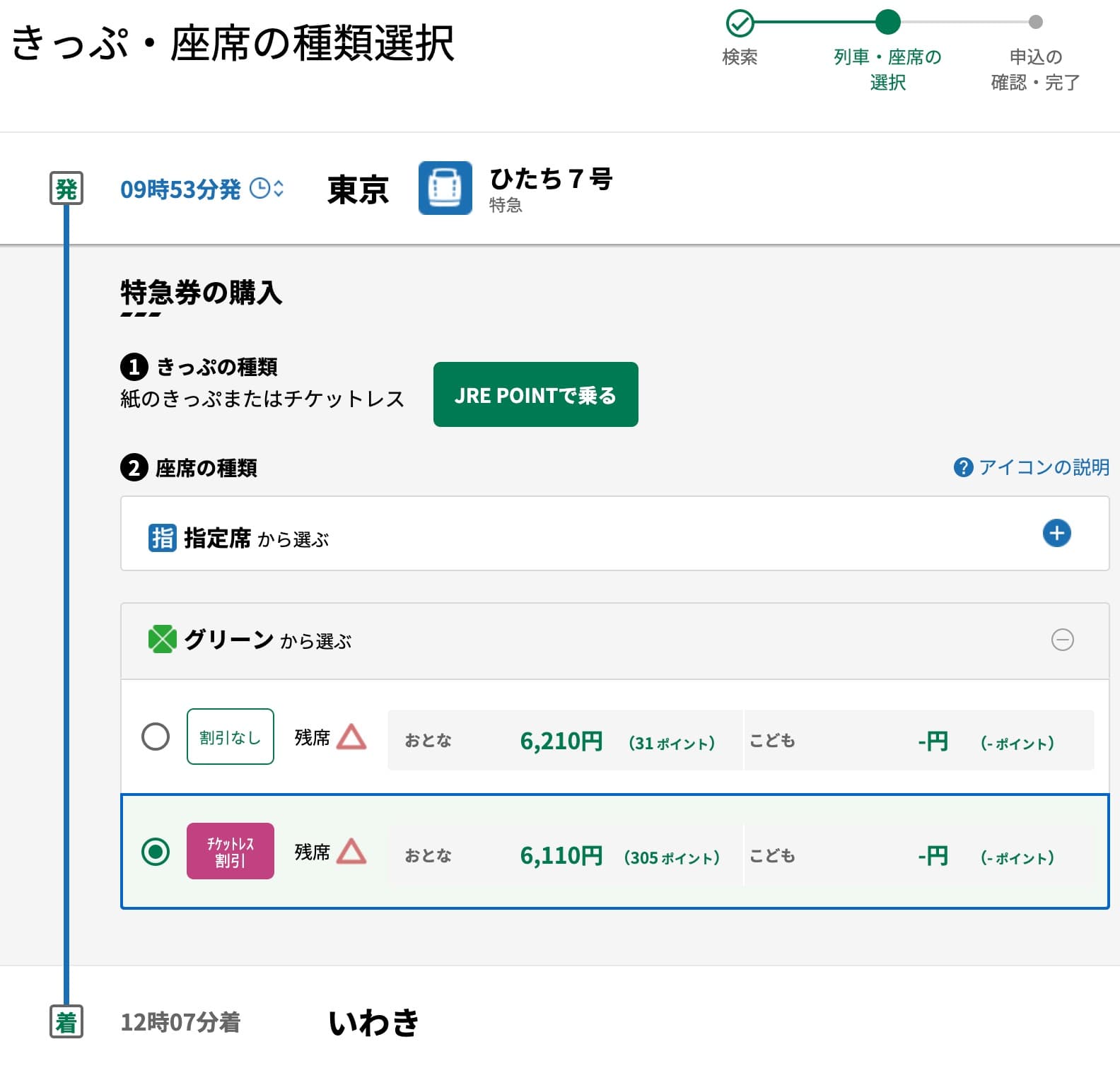Collapse グリーンから選ぶ with the minus icon
Viewport: 1120px width, 1073px height.
pyautogui.click(x=1062, y=640)
